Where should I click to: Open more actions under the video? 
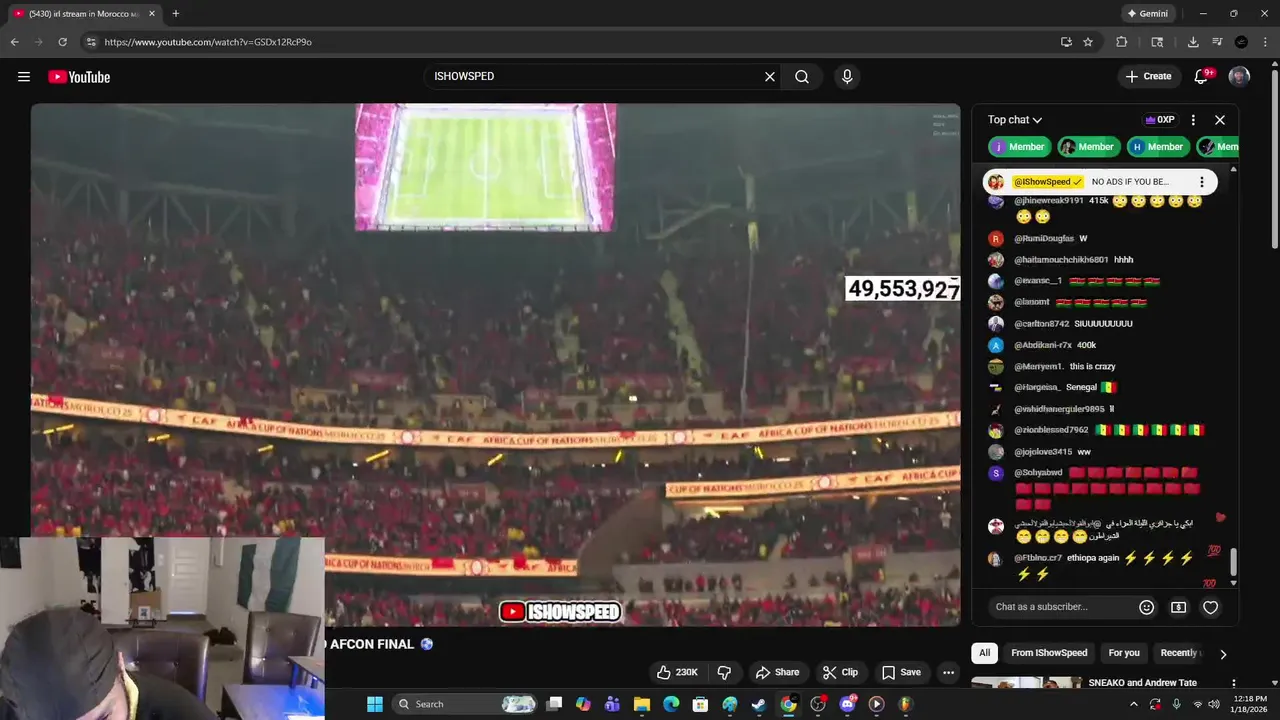point(948,672)
